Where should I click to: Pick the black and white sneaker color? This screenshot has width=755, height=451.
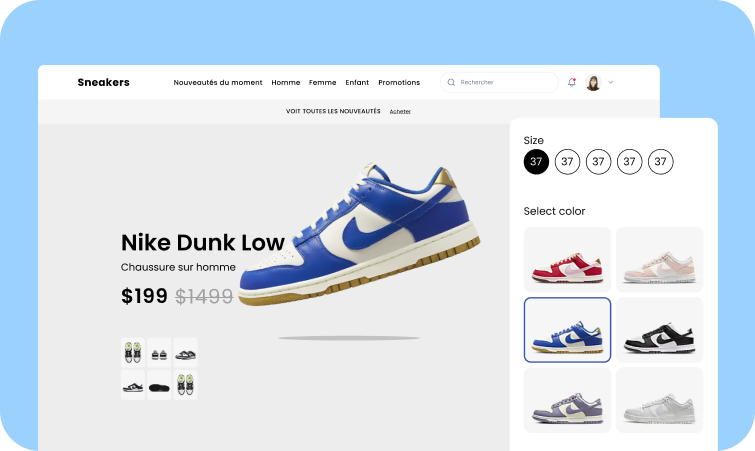click(660, 330)
